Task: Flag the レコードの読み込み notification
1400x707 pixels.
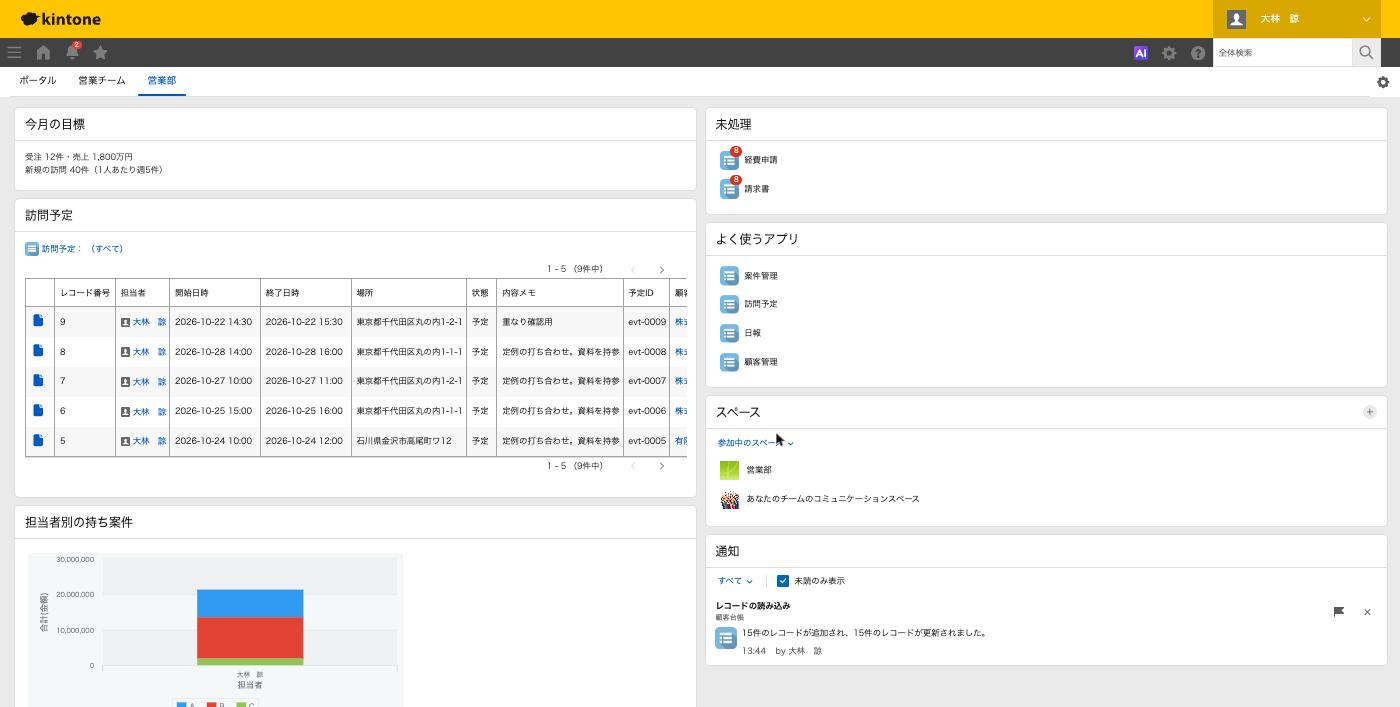Action: (x=1339, y=612)
